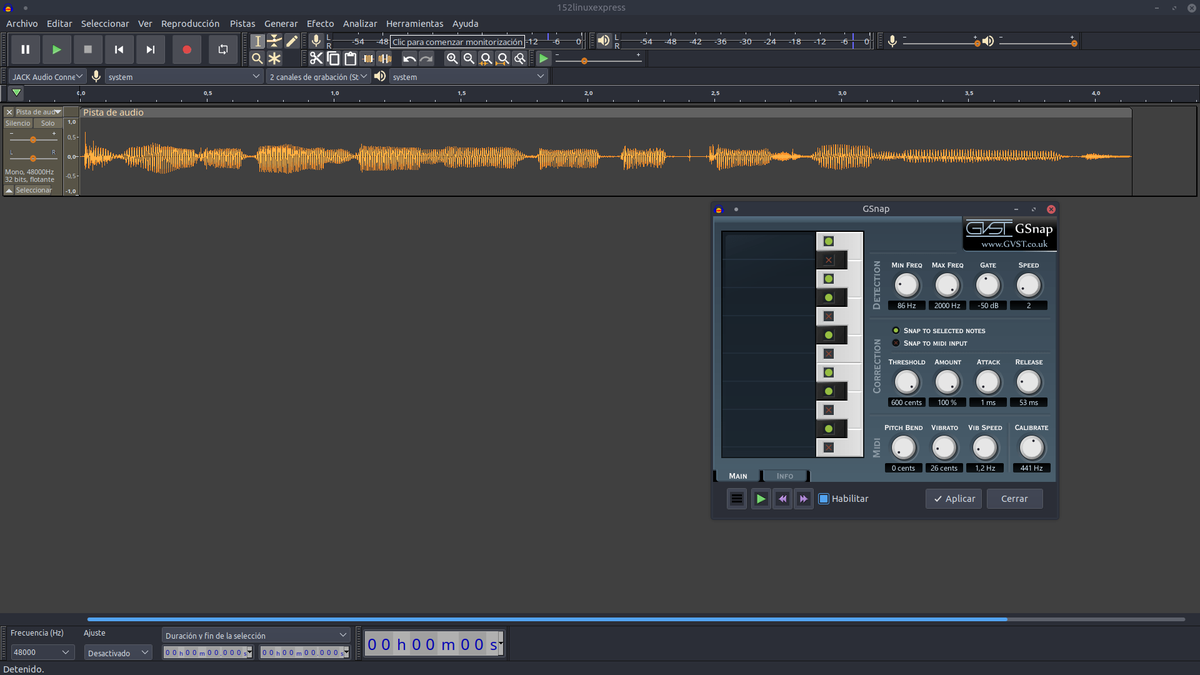Open the 'Pista de audio' track dropdown menu

(x=39, y=112)
